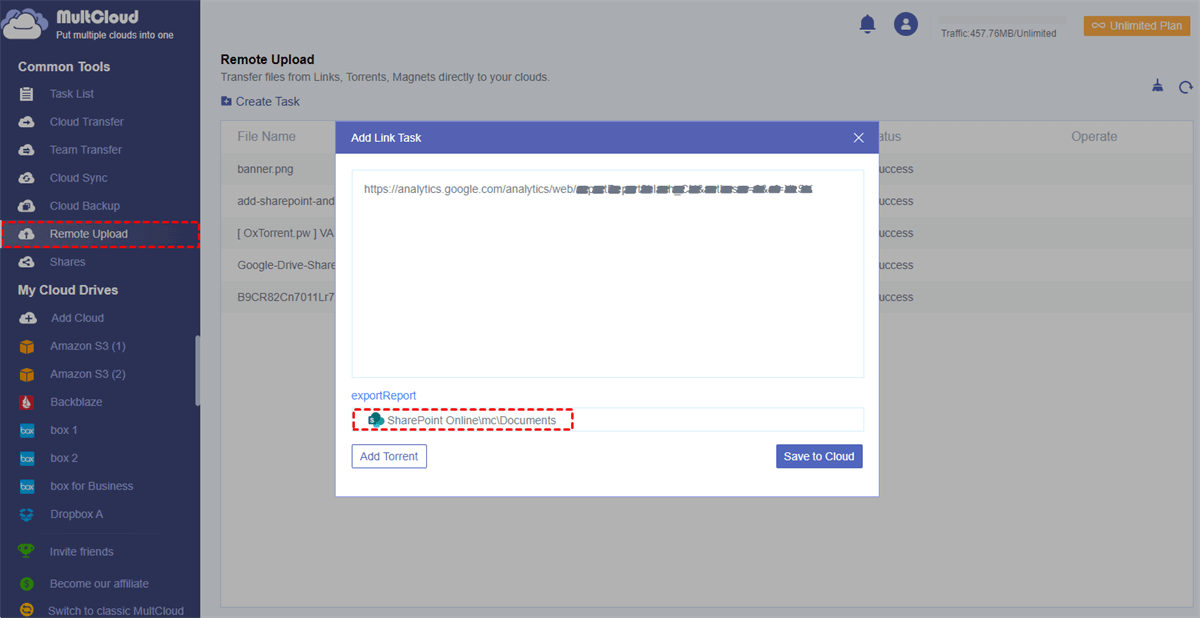The image size is (1200, 618).
Task: Click Team Transfer sidebar icon
Action: point(27,150)
